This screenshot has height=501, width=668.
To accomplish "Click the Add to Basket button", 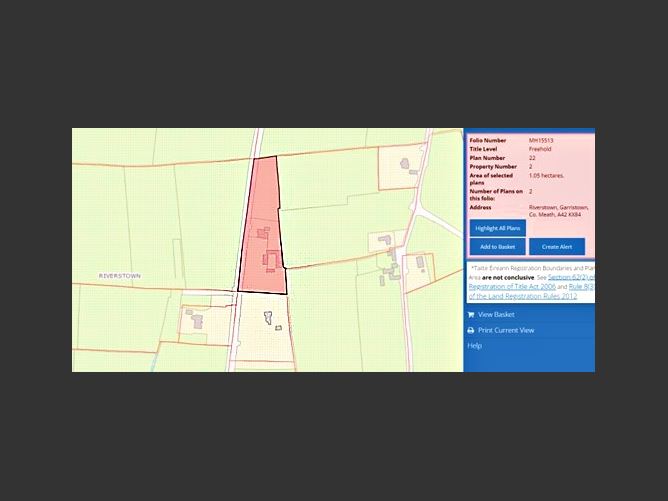I will 497,246.
